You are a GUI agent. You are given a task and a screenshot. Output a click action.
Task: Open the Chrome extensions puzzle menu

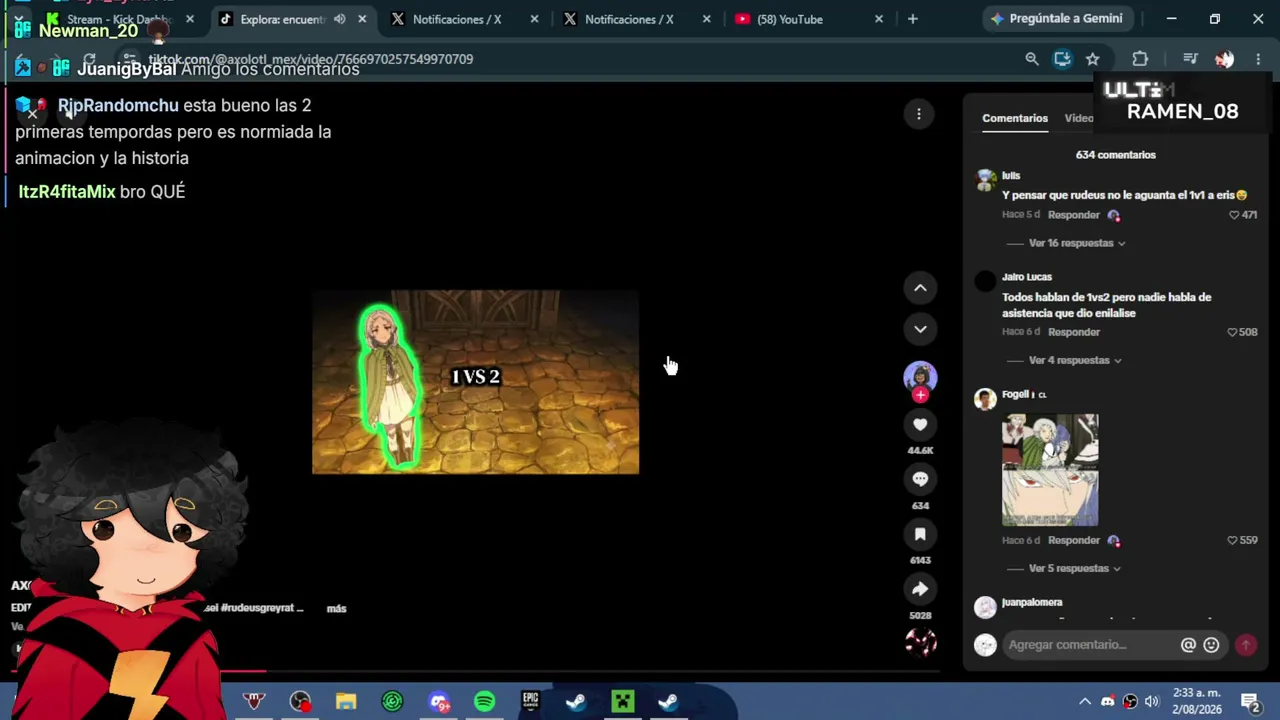(1140, 59)
